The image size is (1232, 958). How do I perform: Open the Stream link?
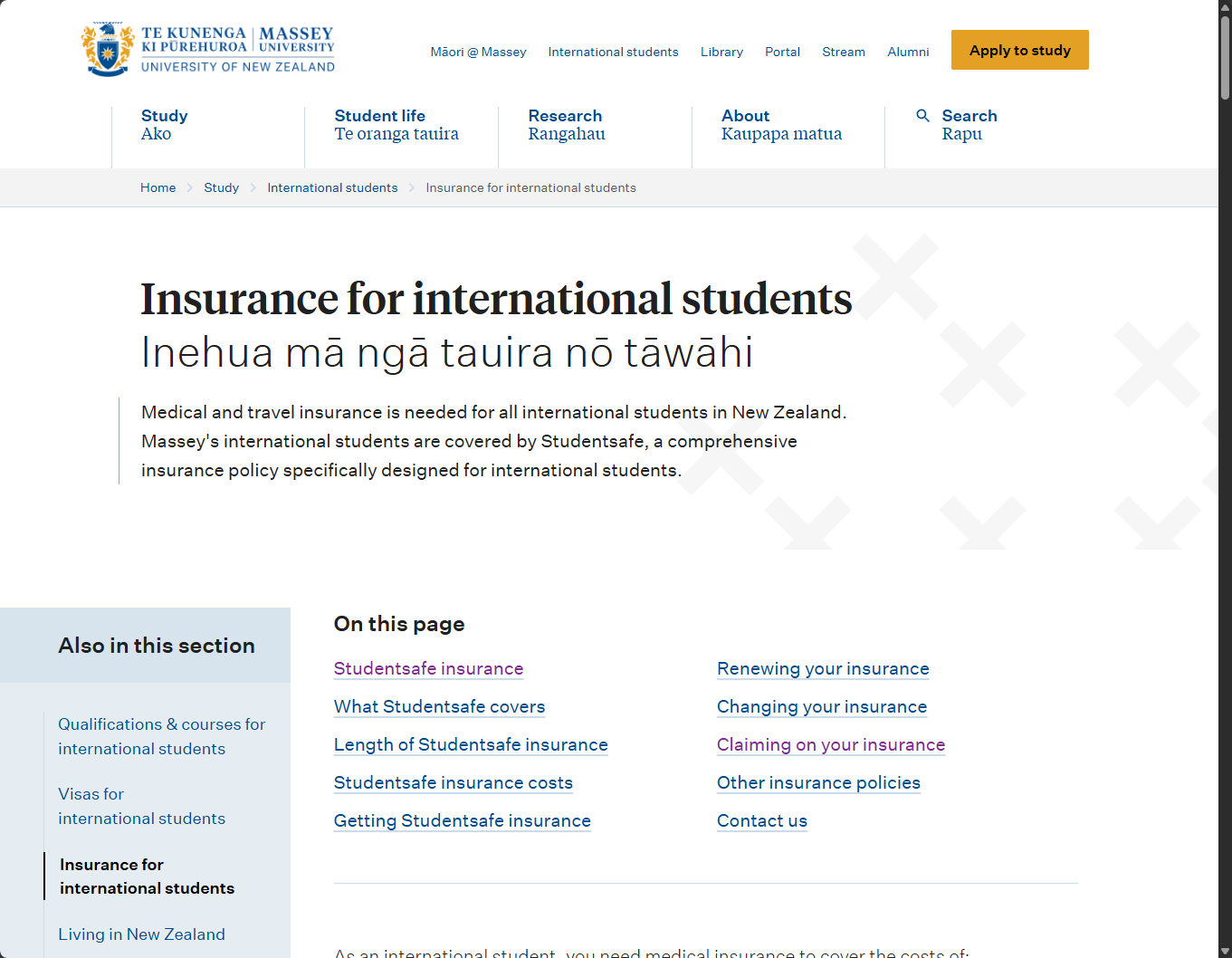pyautogui.click(x=844, y=52)
